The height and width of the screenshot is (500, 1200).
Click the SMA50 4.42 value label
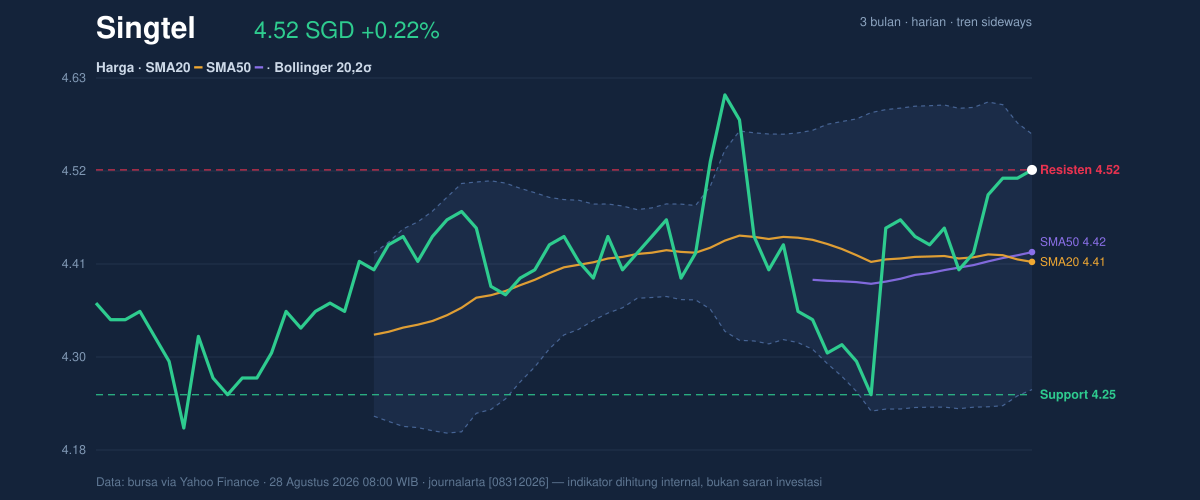pyautogui.click(x=1073, y=242)
